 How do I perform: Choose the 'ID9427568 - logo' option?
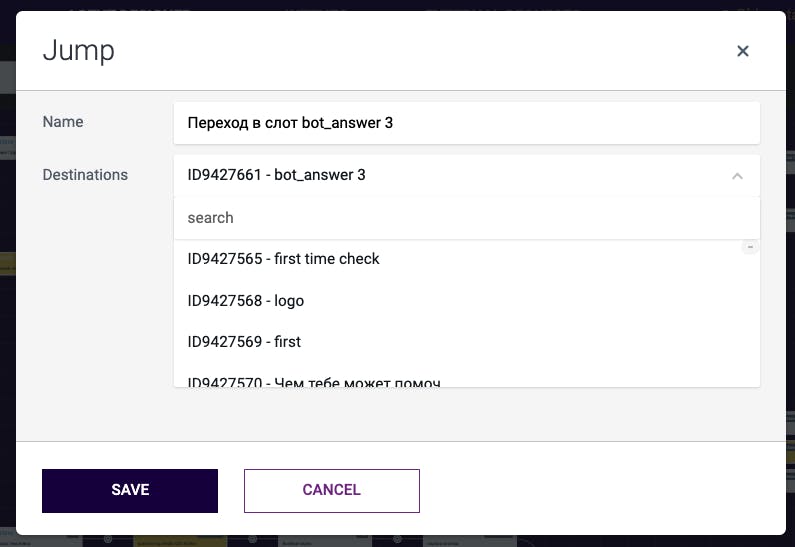point(246,301)
